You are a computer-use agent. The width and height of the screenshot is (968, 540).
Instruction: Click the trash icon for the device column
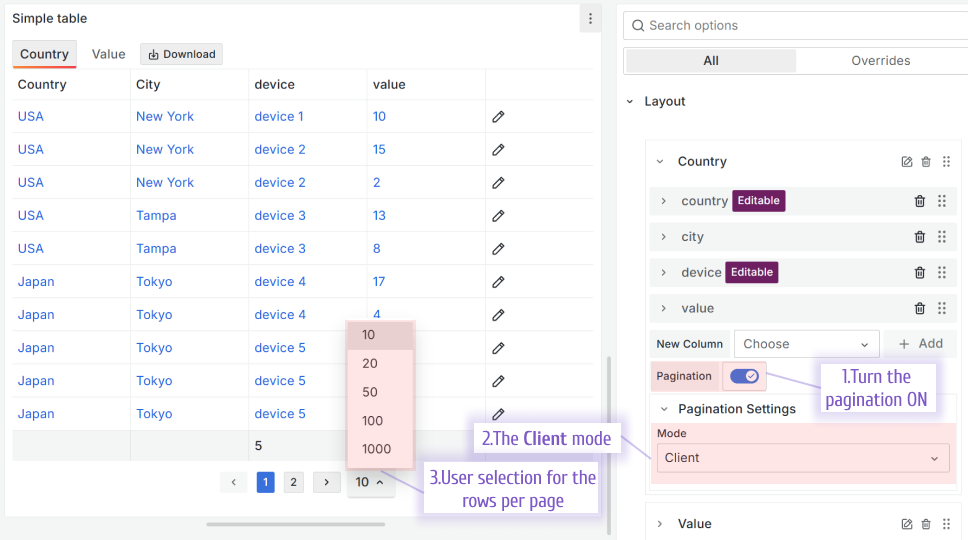920,273
